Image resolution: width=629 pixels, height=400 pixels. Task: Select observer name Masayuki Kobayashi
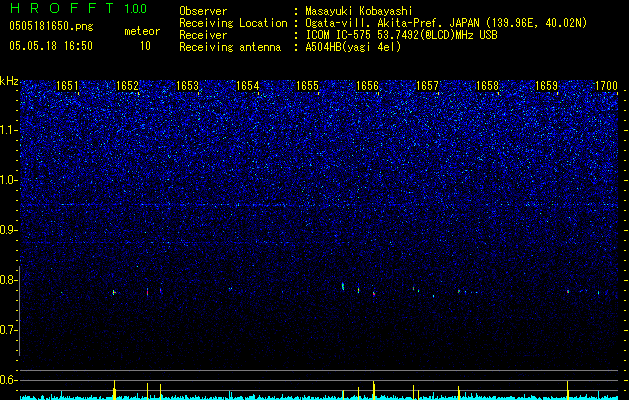click(359, 12)
